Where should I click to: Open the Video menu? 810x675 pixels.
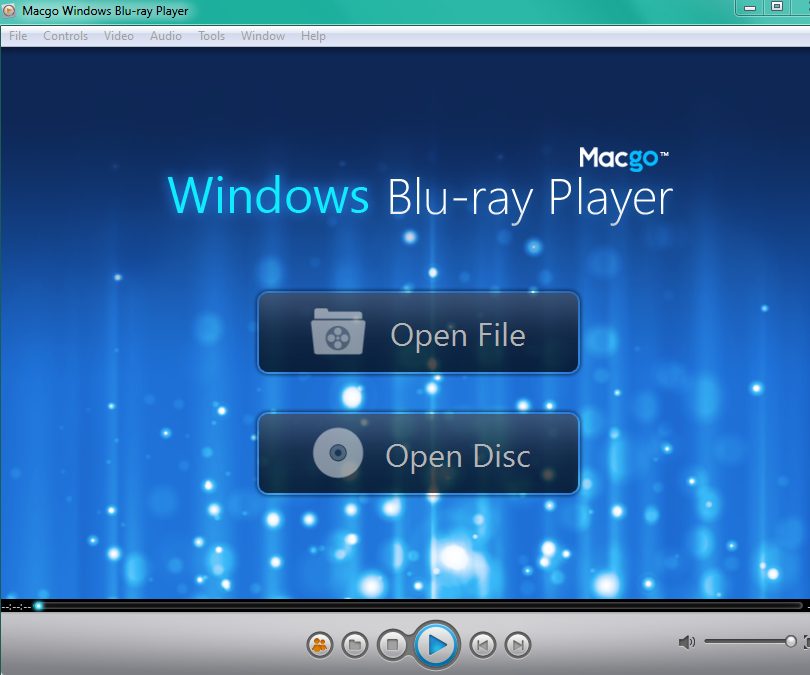[119, 36]
